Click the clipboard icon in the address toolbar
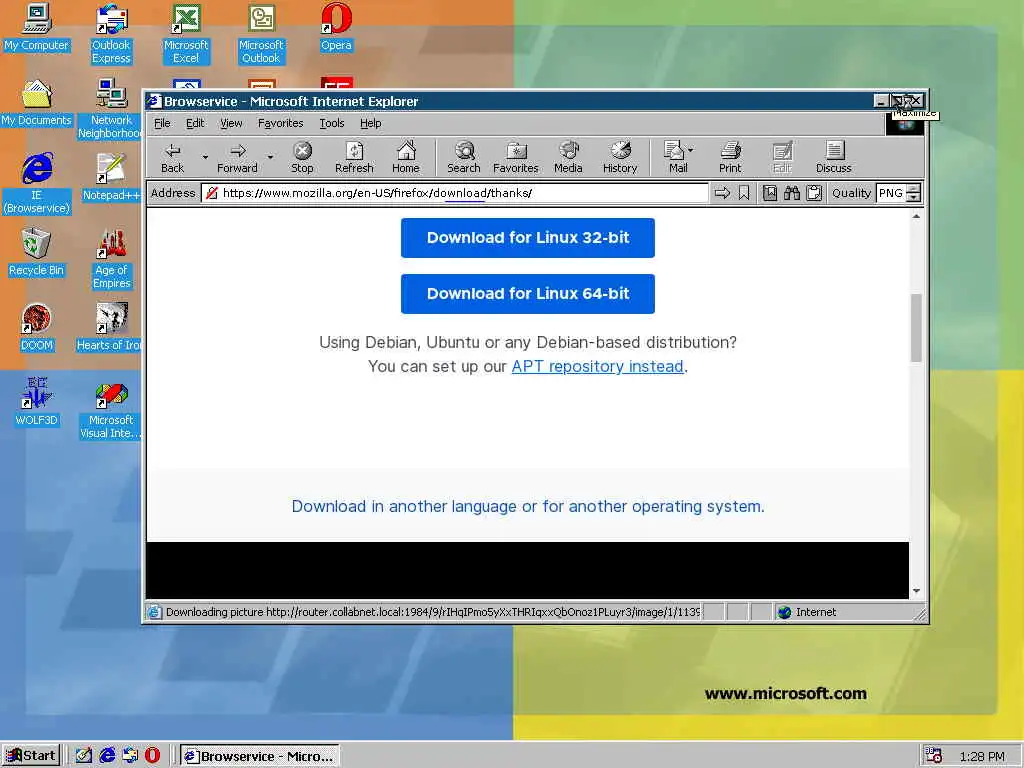The width and height of the screenshot is (1024, 768). [814, 193]
